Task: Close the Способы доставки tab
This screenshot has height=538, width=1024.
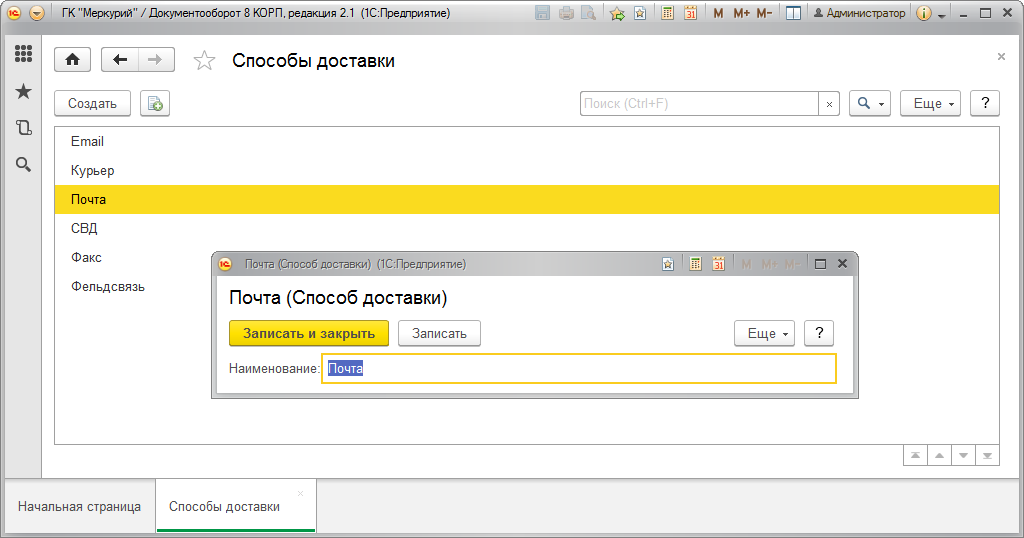Action: click(300, 494)
